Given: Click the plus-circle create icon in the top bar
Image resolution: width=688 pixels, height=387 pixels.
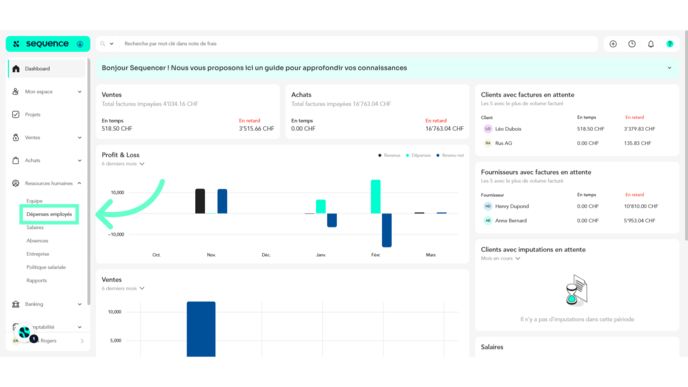Looking at the screenshot, I should pyautogui.click(x=613, y=44).
